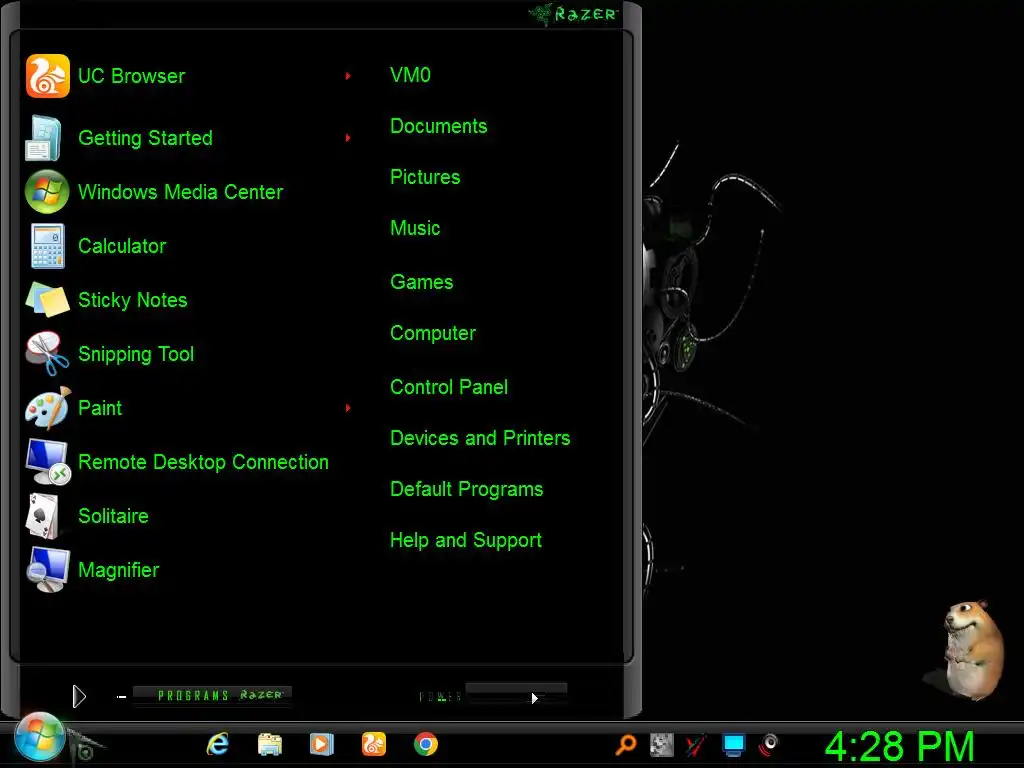Open the Control Panel
The height and width of the screenshot is (768, 1024).
coord(449,387)
